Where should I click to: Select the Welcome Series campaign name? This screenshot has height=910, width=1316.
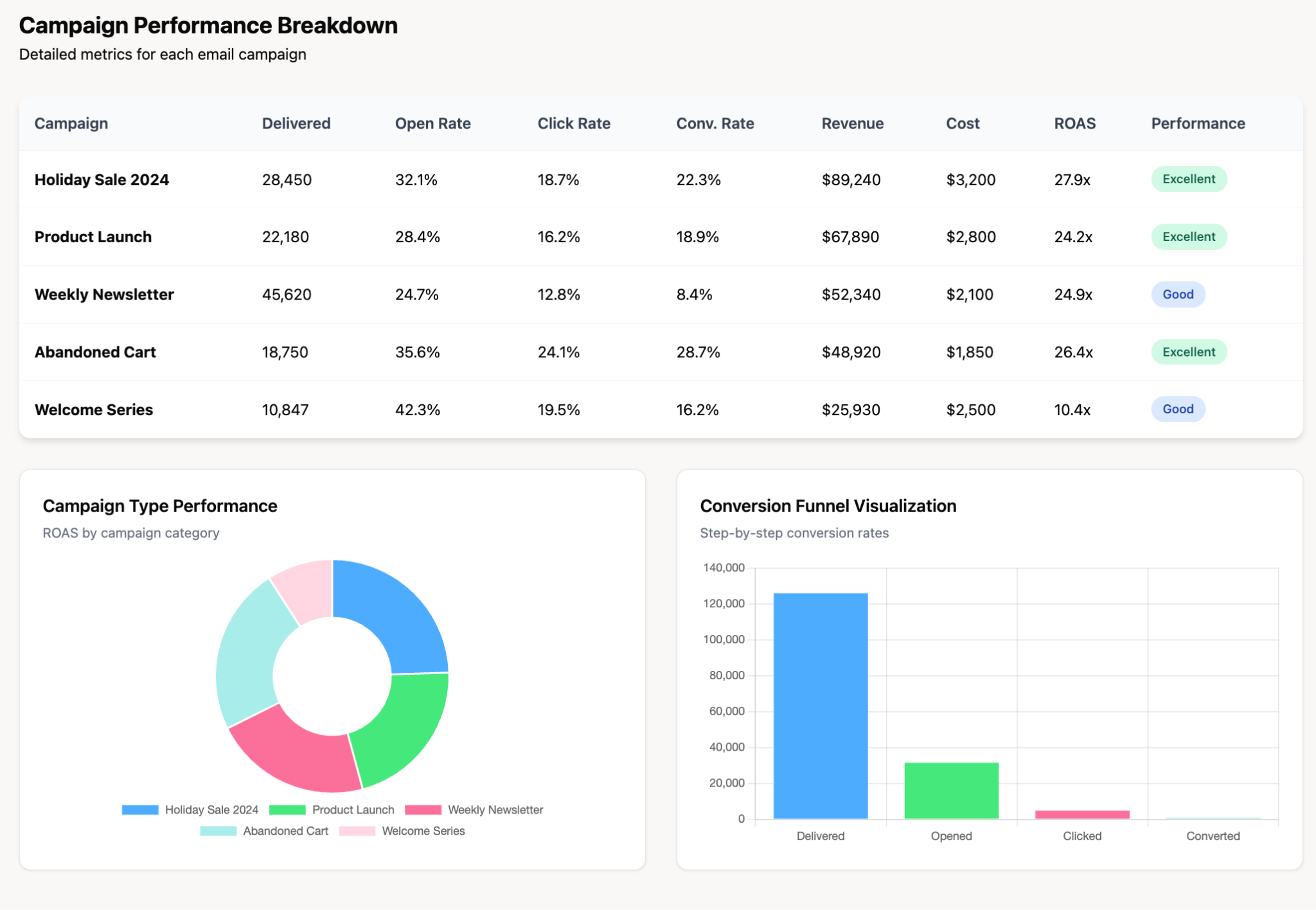94,410
